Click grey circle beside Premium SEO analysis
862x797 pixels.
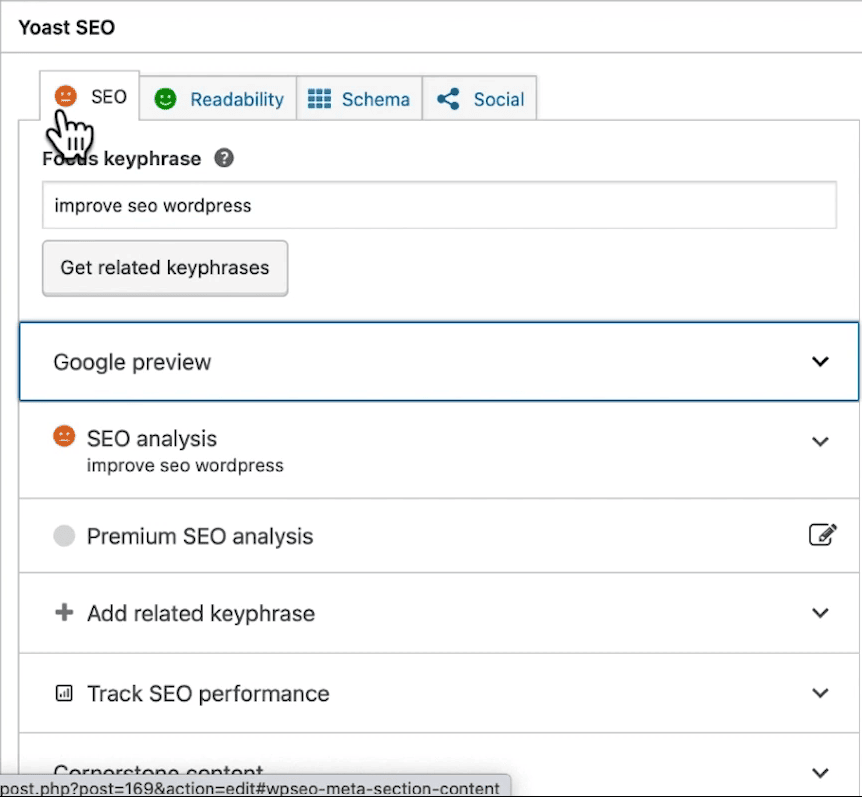(x=64, y=536)
